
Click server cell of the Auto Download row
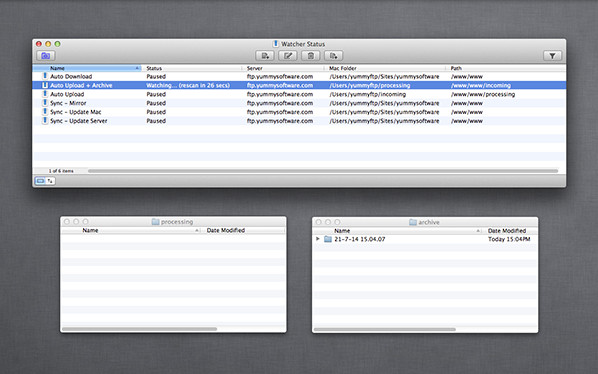(x=280, y=76)
